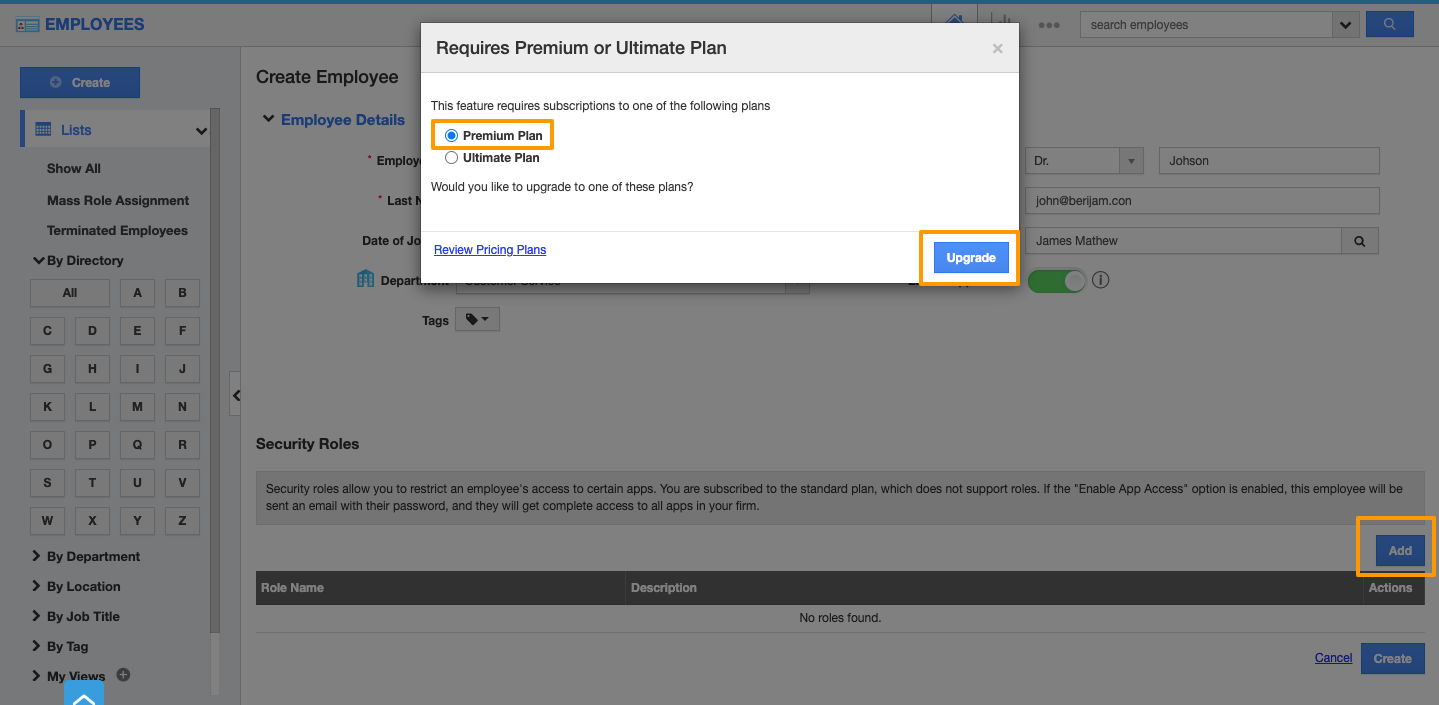The width and height of the screenshot is (1439, 705).
Task: Click the plus icon next to My Views
Action: coord(123,675)
